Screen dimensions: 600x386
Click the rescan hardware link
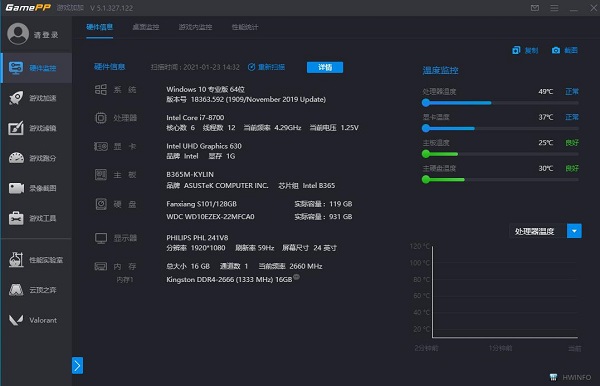(x=266, y=67)
